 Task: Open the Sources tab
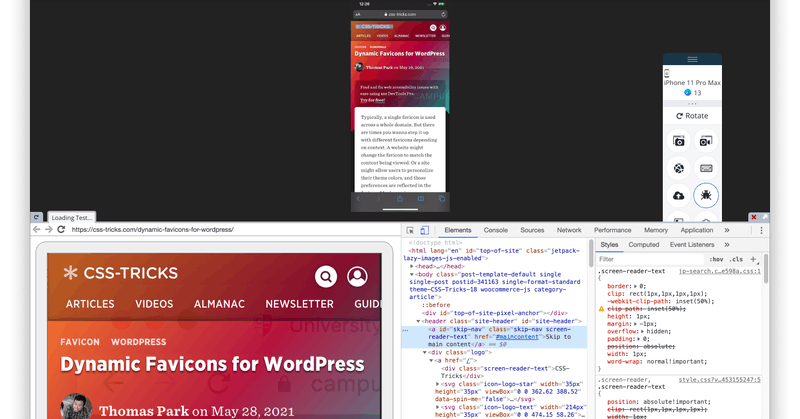point(532,230)
